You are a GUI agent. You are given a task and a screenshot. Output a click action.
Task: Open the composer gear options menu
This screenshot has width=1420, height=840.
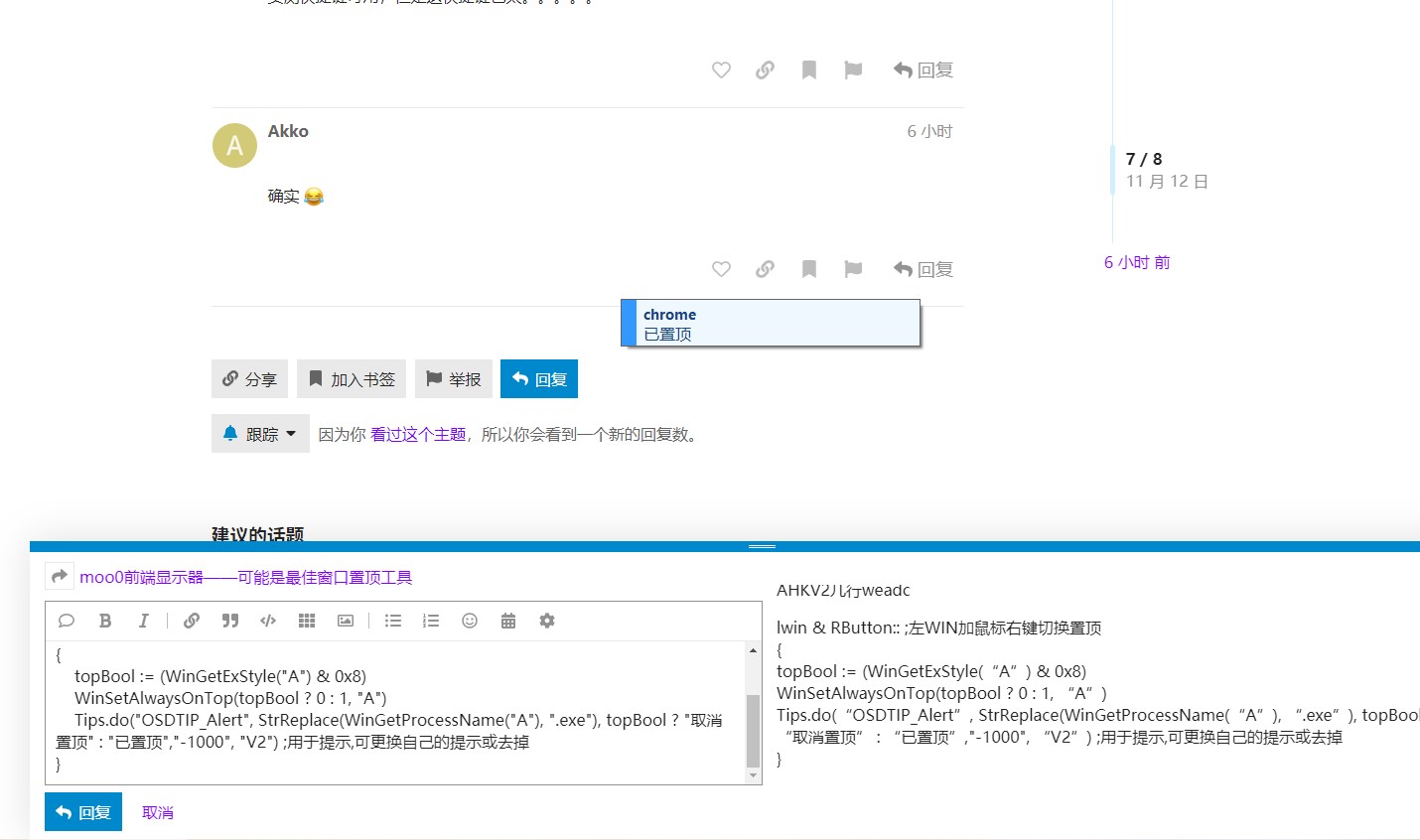pyautogui.click(x=547, y=621)
